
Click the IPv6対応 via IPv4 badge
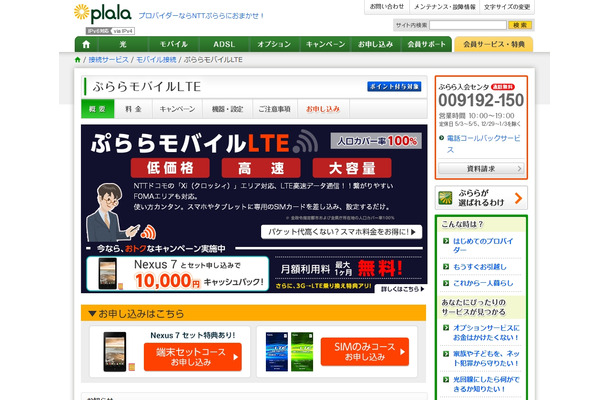[110, 31]
